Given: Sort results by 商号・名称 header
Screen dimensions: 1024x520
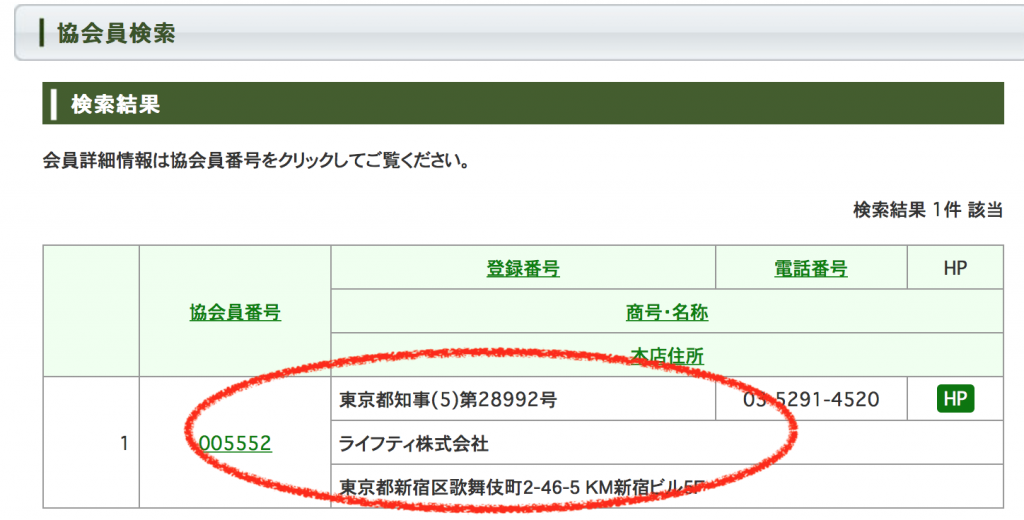Looking at the screenshot, I should click(x=666, y=312).
